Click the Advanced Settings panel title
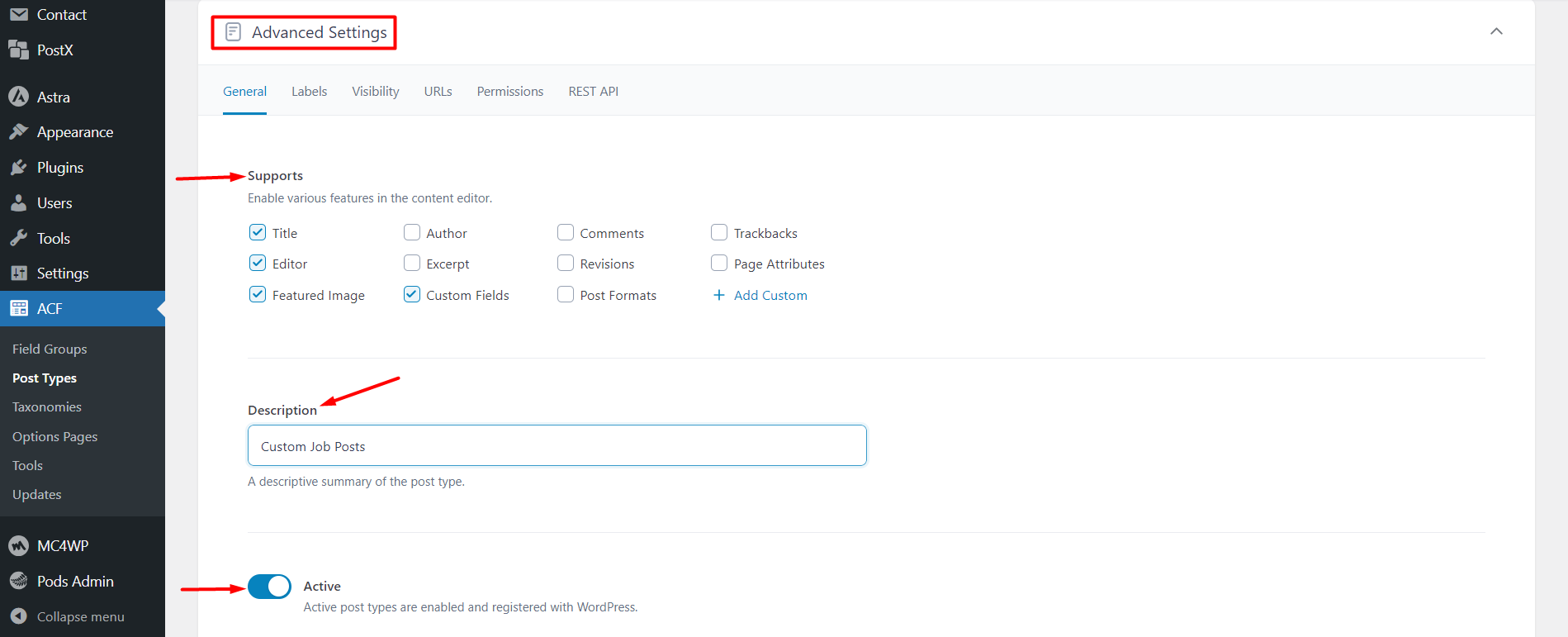The height and width of the screenshot is (637, 1568). tap(320, 32)
